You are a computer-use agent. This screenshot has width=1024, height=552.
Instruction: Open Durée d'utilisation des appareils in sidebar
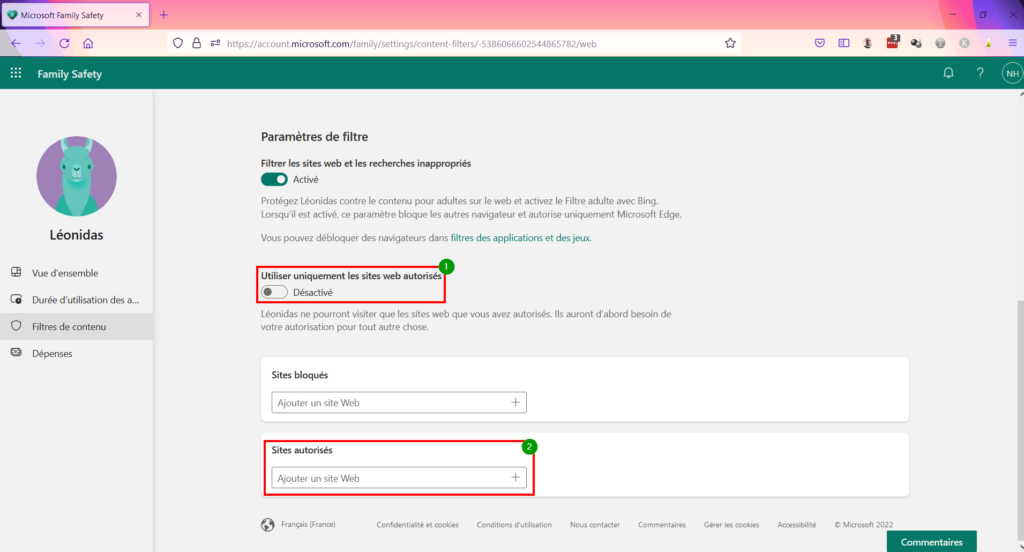coord(76,299)
